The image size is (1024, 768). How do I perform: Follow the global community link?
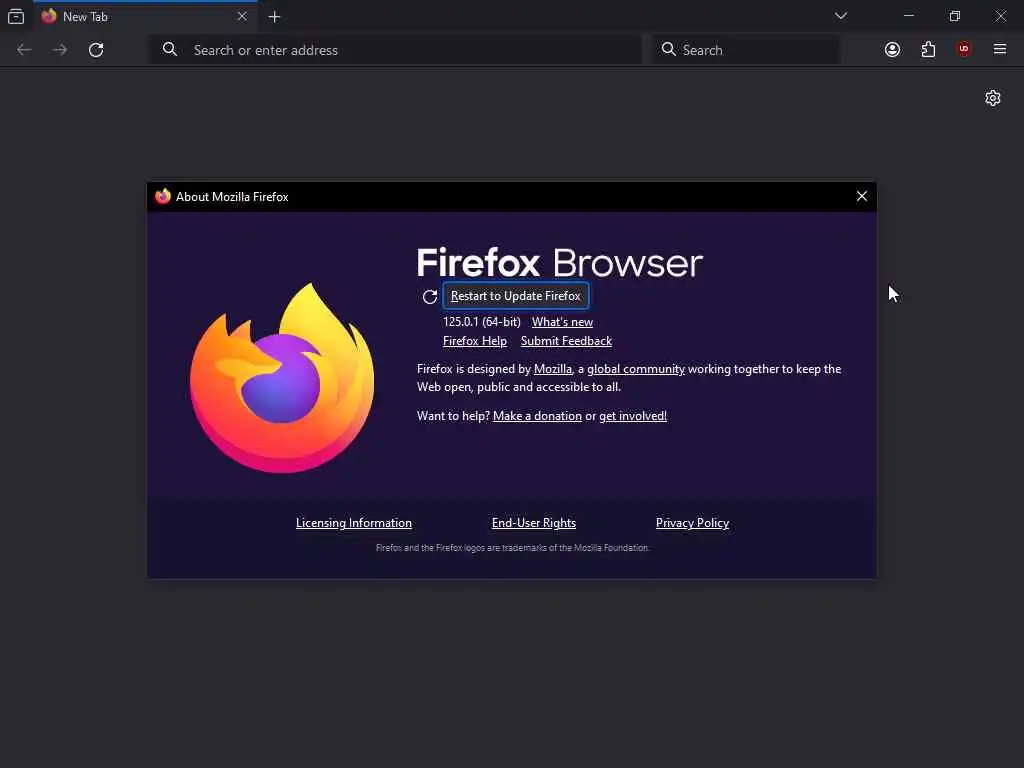635,369
